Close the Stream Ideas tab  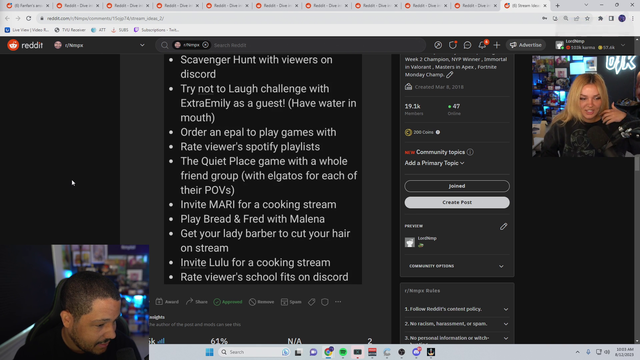[544, 6]
